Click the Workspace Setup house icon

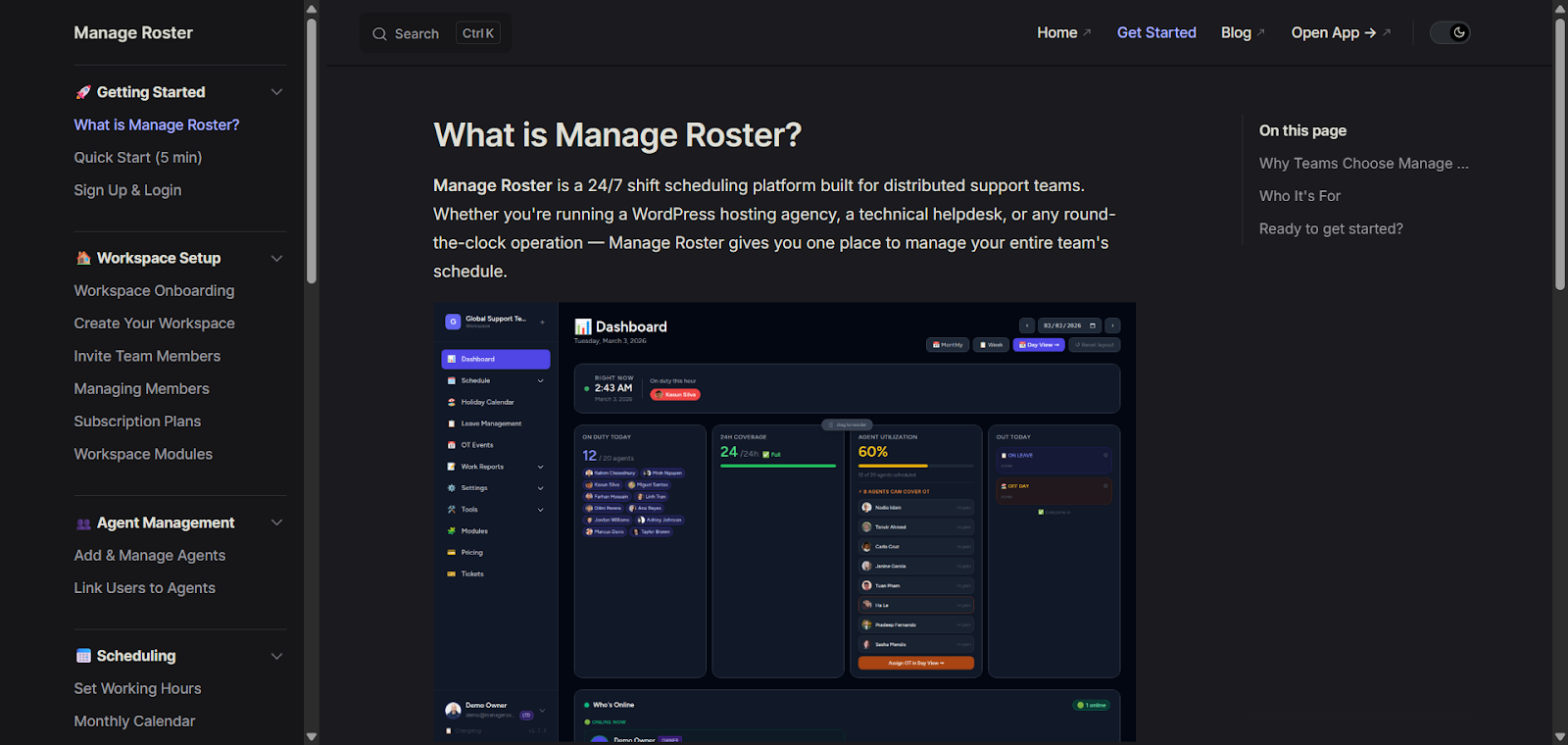click(x=83, y=258)
